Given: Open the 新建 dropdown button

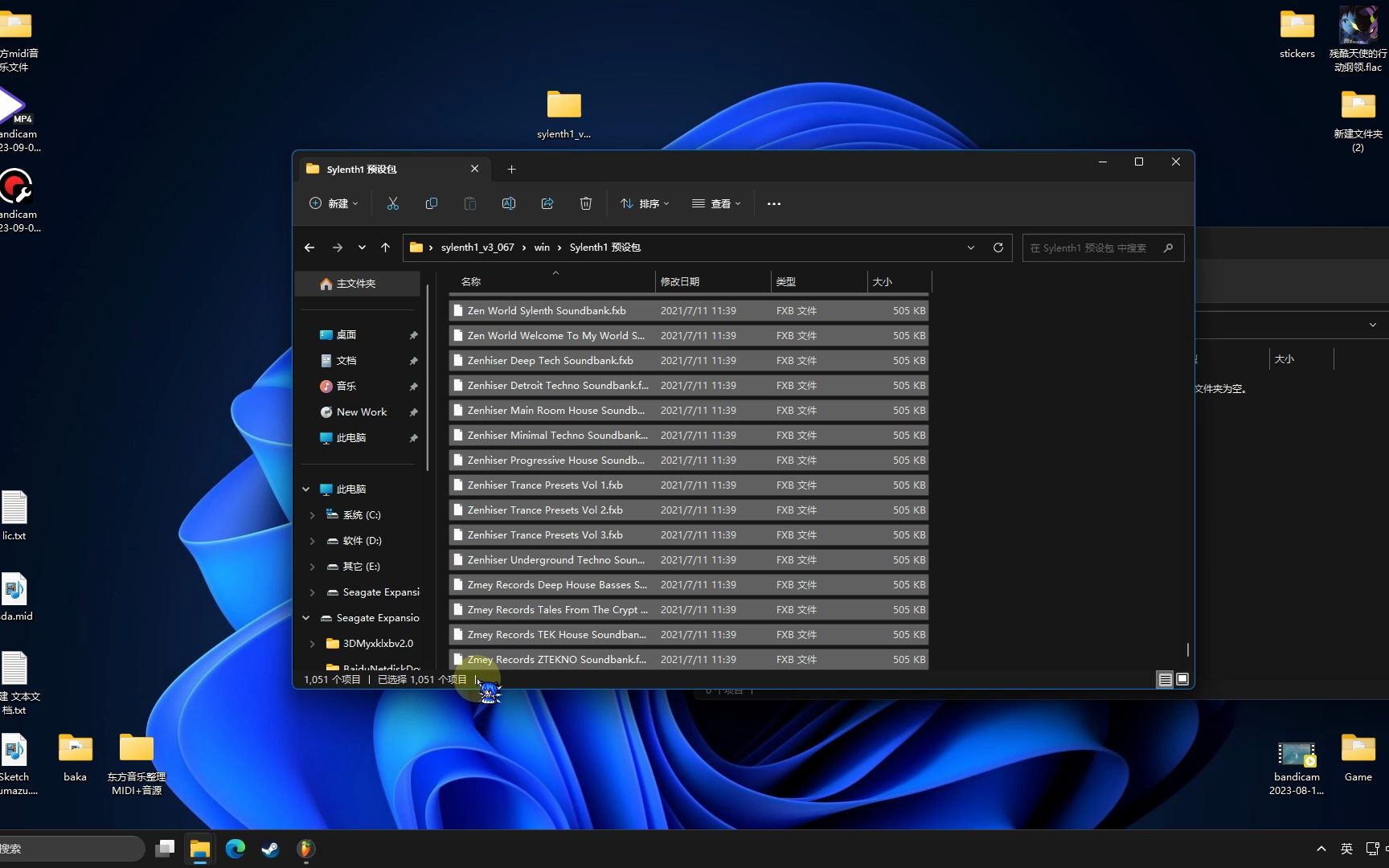Looking at the screenshot, I should 334,204.
